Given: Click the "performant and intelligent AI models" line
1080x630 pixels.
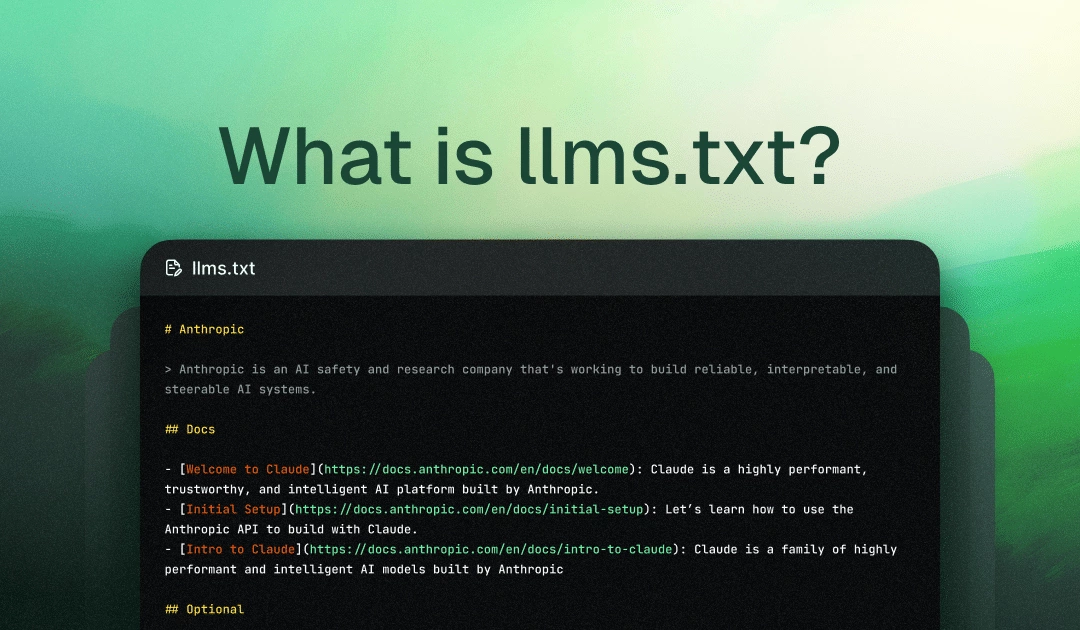Looking at the screenshot, I should pos(363,569).
